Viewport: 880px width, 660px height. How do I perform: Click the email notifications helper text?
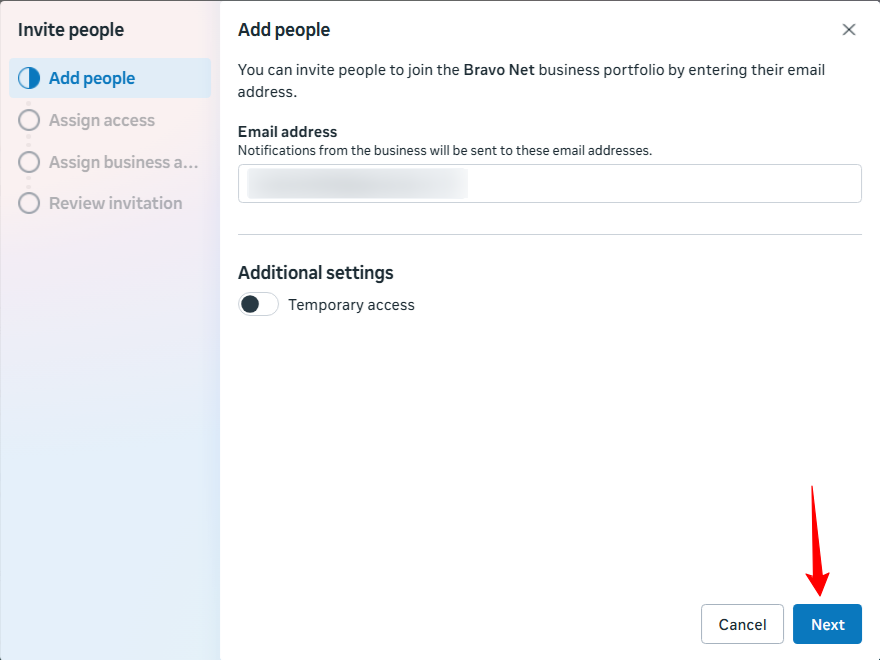tap(444, 151)
